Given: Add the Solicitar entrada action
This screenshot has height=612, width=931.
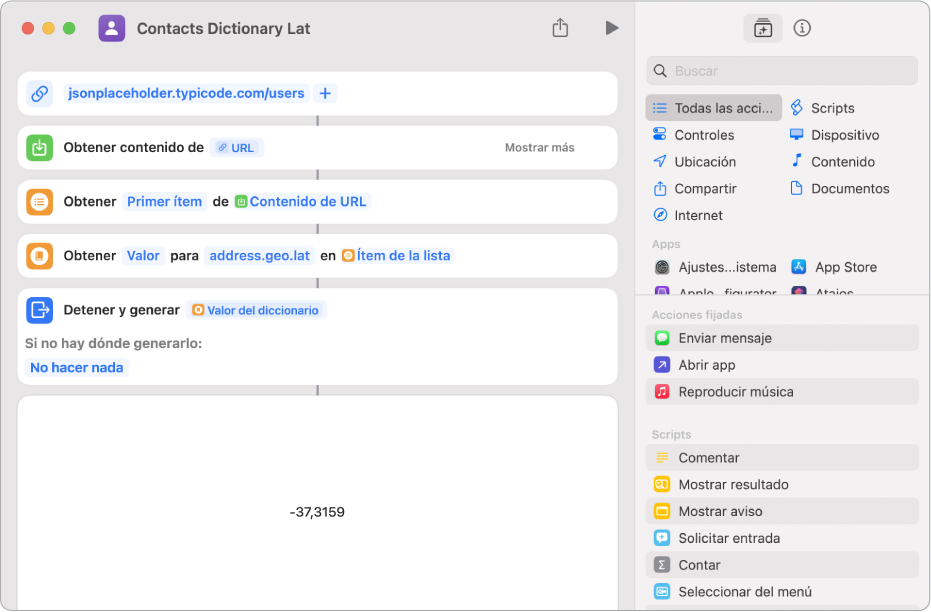Looking at the screenshot, I should (782, 538).
